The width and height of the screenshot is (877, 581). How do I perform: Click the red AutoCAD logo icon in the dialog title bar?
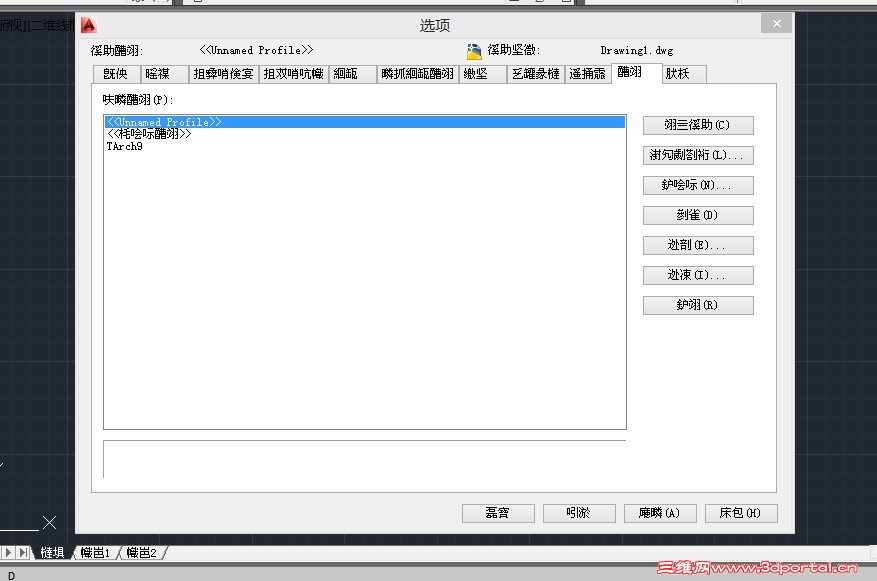88,25
